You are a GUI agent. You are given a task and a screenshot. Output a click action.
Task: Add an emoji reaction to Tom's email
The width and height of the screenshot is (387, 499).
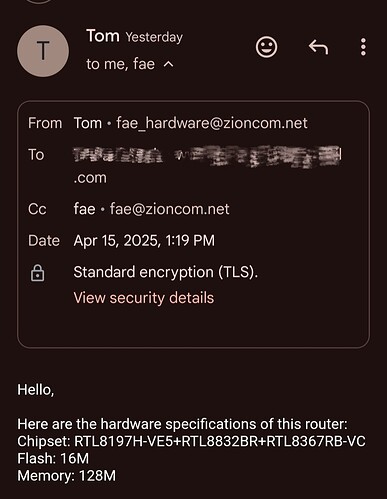[x=266, y=47]
